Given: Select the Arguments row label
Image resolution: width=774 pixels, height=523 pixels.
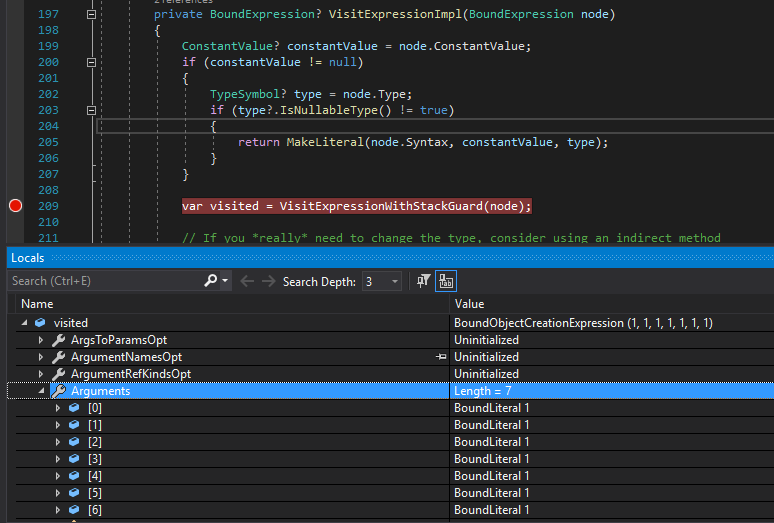Looking at the screenshot, I should tap(101, 391).
